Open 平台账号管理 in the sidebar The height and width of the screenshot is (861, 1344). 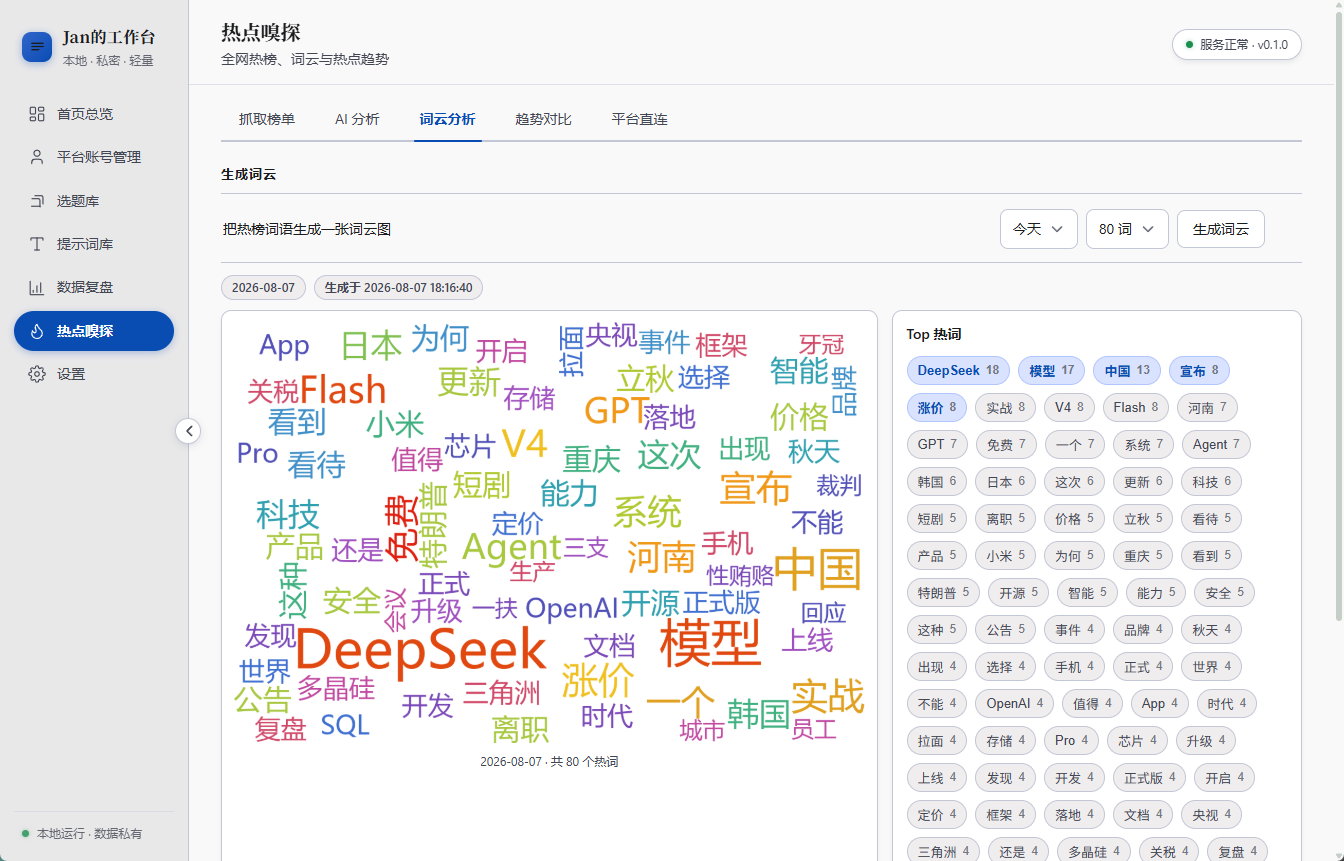pos(94,157)
